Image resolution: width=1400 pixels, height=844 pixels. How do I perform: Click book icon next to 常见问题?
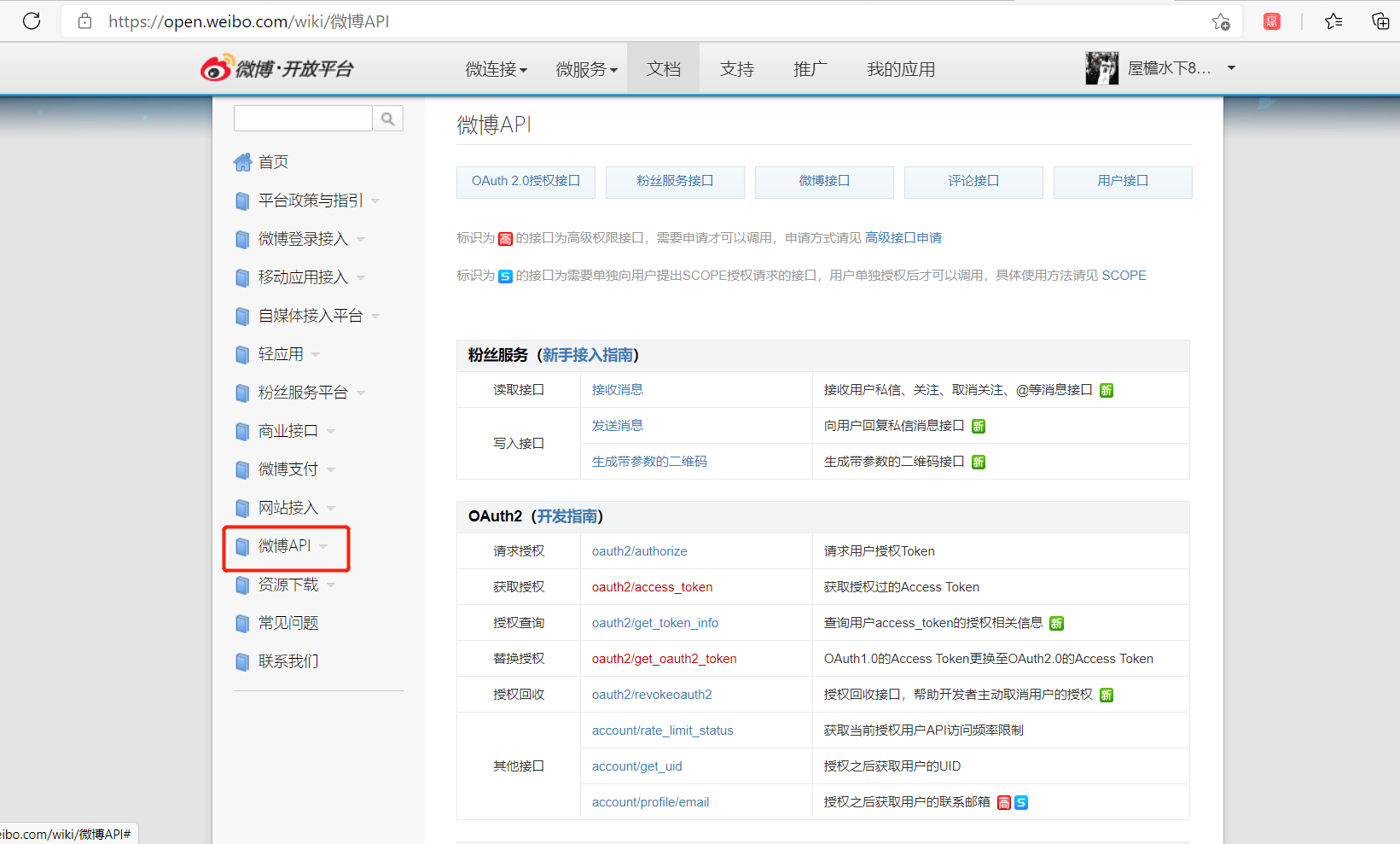pyautogui.click(x=242, y=623)
